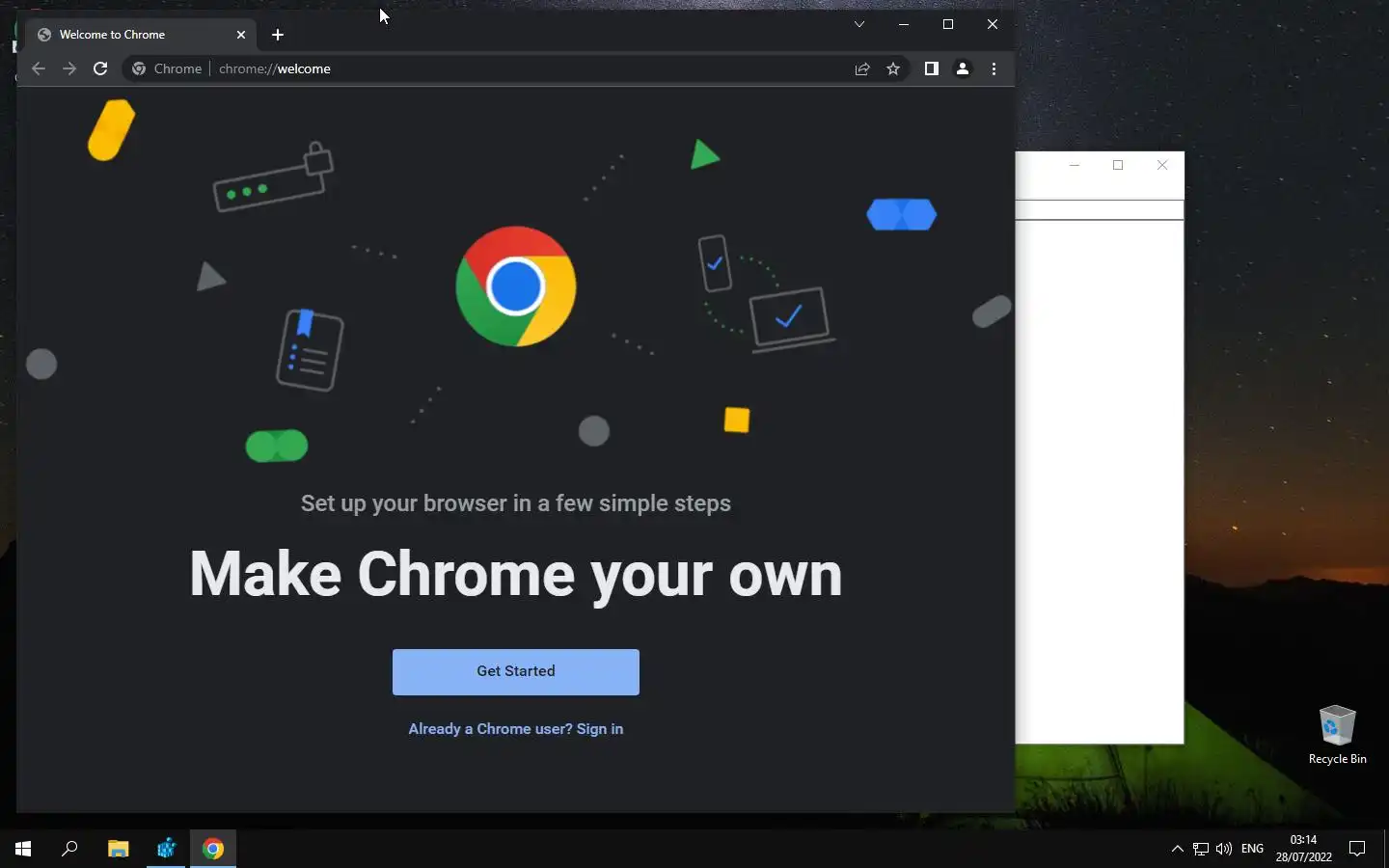Open the volume control in the tray

[x=1224, y=849]
